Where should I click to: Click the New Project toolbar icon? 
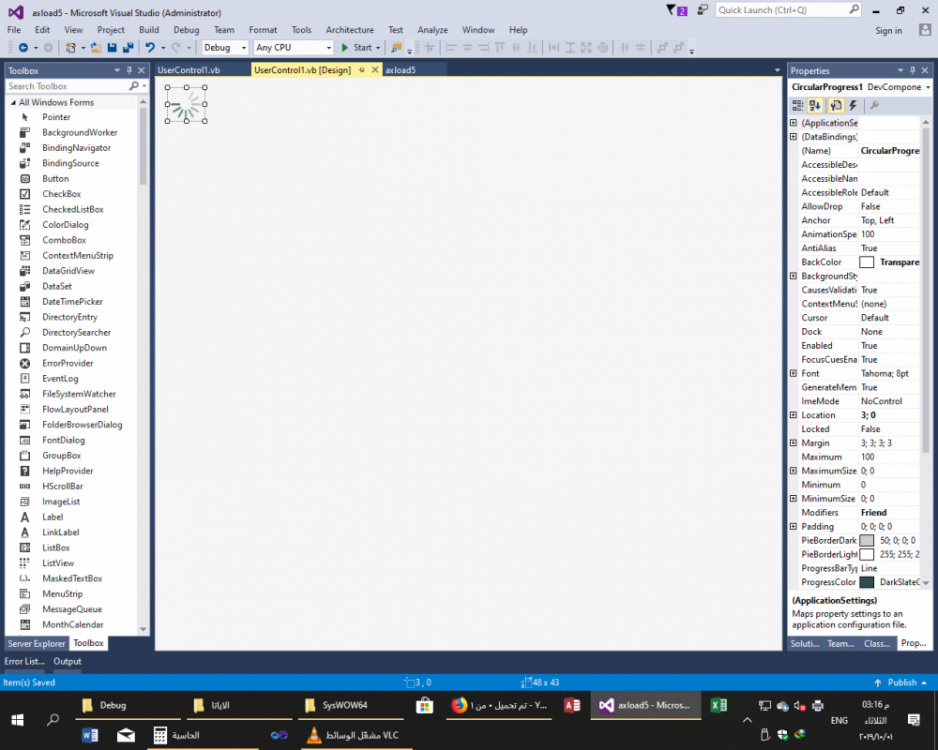point(71,48)
